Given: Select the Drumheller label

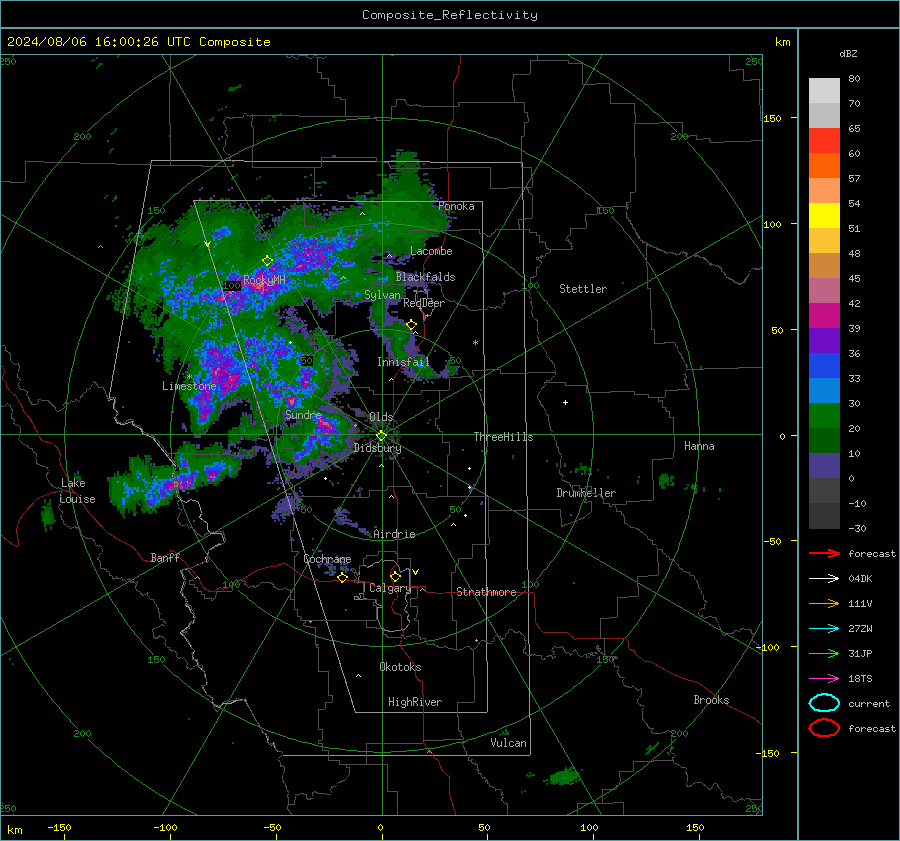Looking at the screenshot, I should [x=586, y=493].
